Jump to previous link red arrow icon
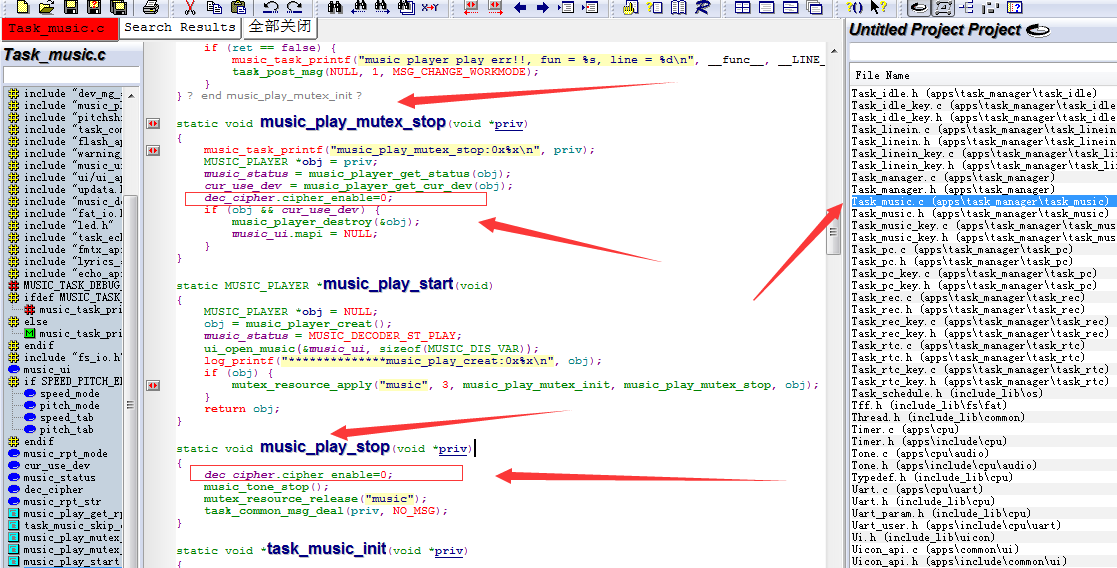The height and width of the screenshot is (568, 1117). [471, 8]
